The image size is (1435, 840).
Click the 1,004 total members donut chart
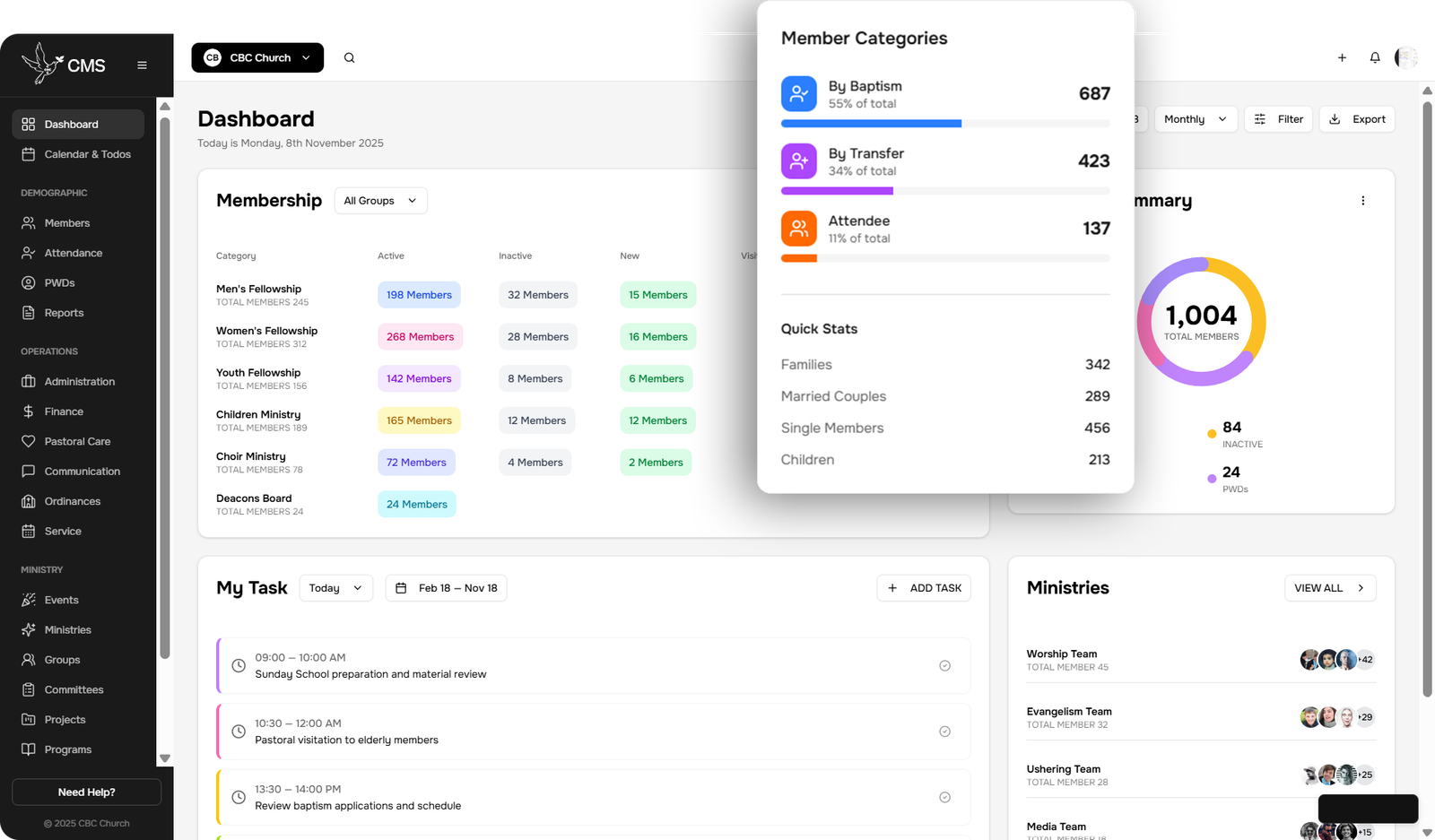tap(1202, 322)
